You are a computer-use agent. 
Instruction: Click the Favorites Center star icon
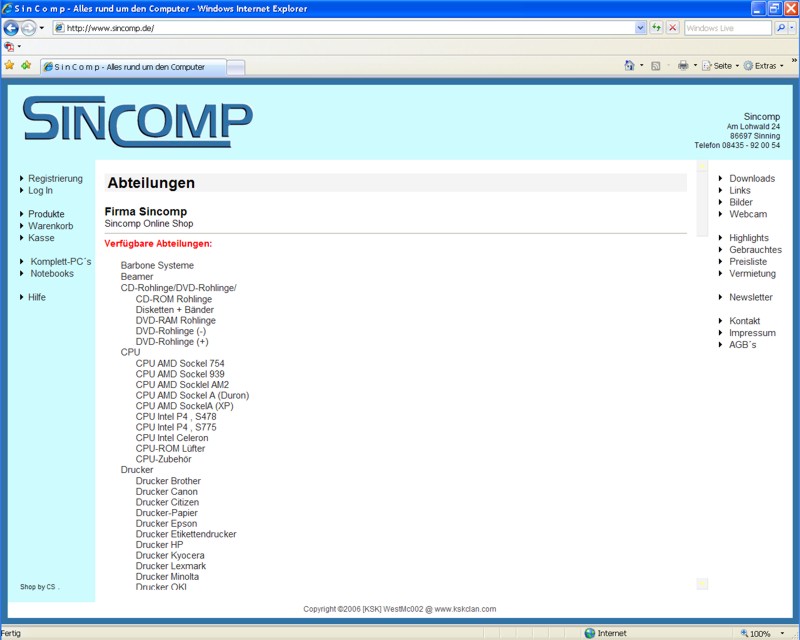pyautogui.click(x=9, y=66)
